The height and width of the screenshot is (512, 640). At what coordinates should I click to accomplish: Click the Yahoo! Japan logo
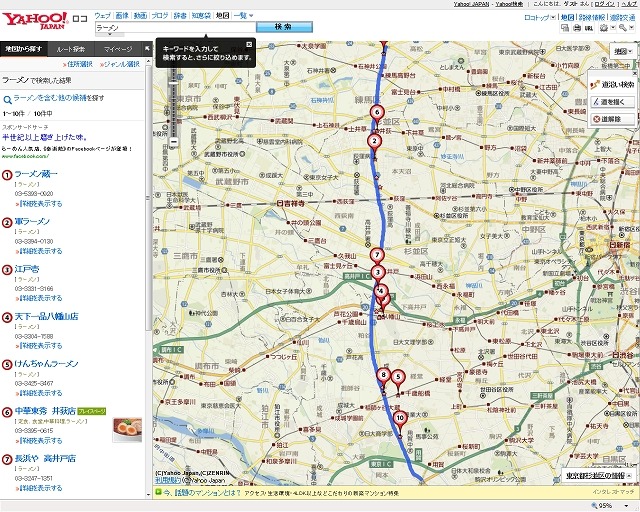pyautogui.click(x=35, y=20)
